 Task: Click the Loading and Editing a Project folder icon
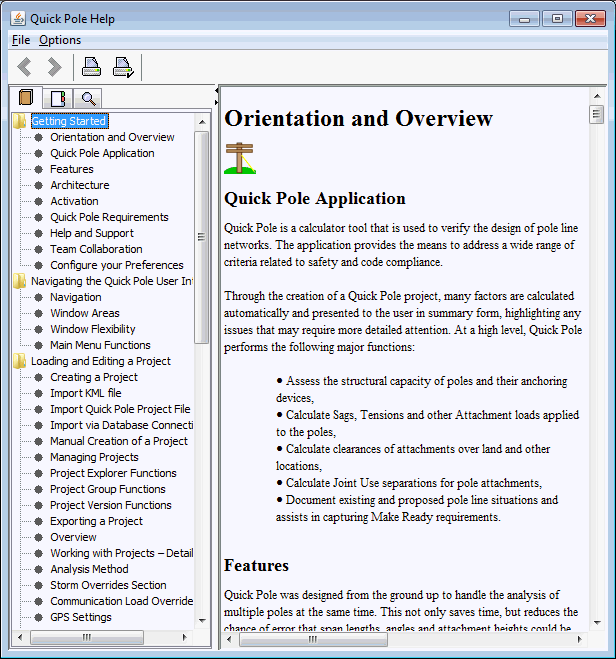pos(19,361)
